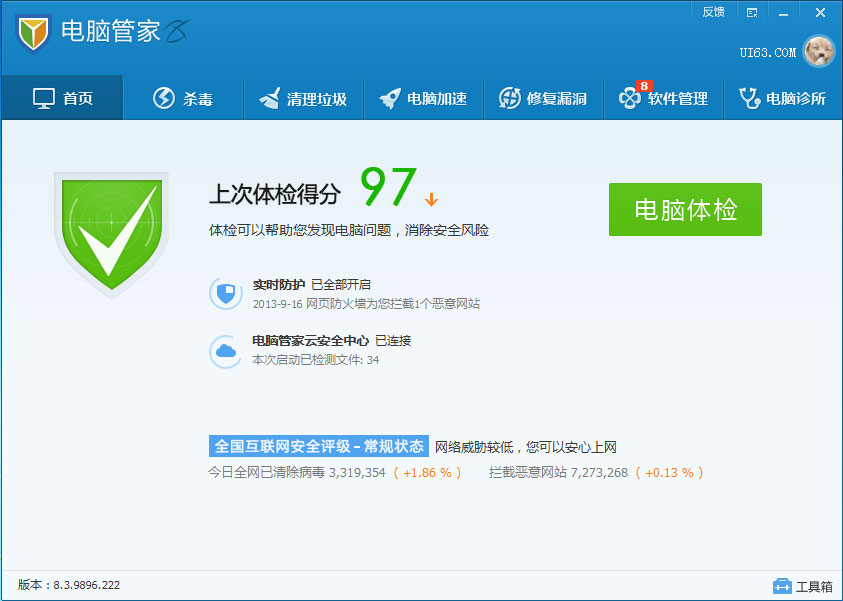Click 网络威胁较低，您可以安心上网 text
This screenshot has height=601, width=843.
(525, 447)
